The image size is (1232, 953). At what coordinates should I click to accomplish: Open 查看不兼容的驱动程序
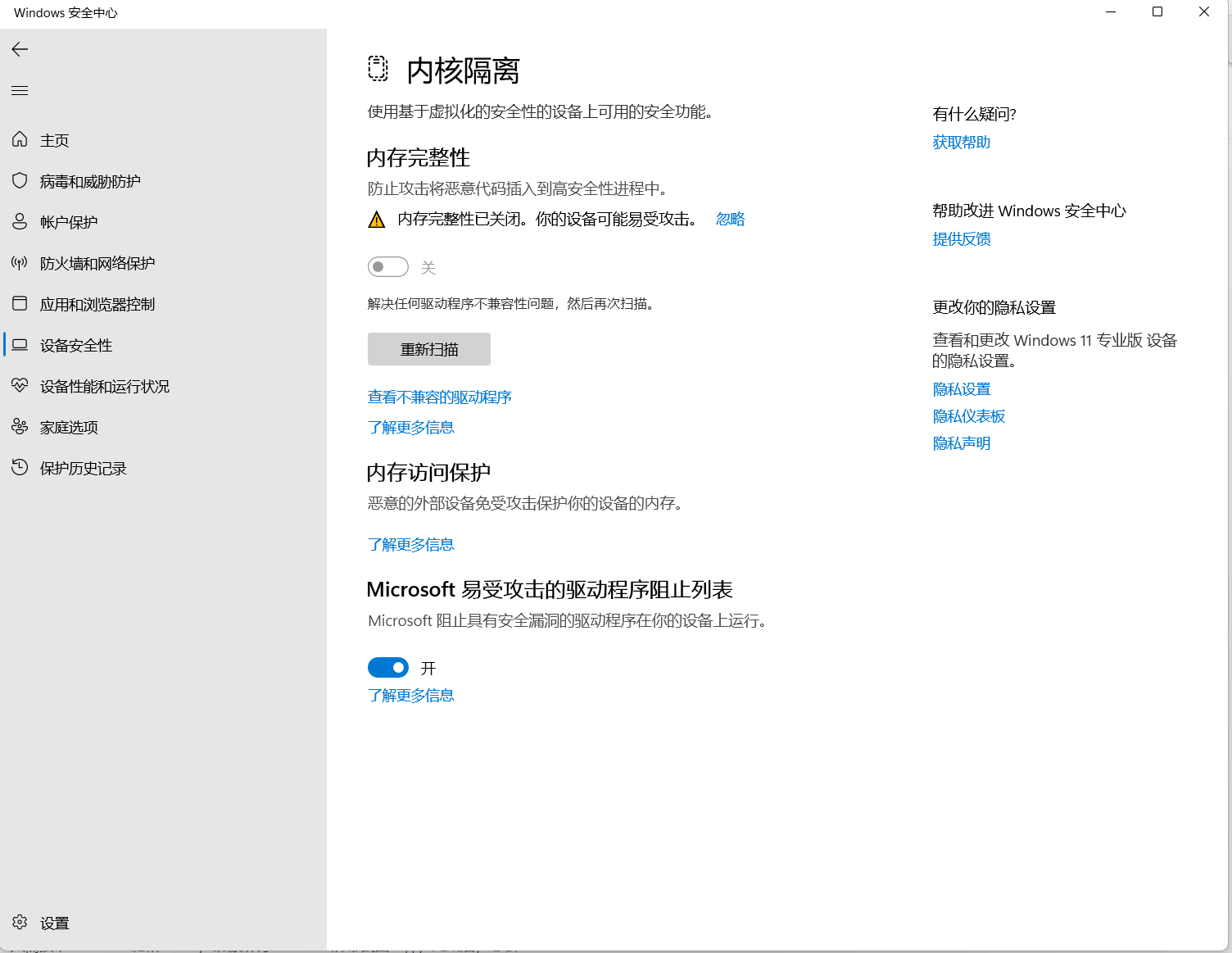[439, 397]
